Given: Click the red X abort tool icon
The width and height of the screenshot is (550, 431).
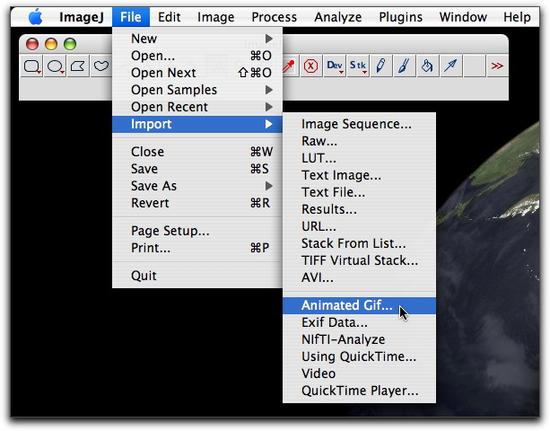Looking at the screenshot, I should click(311, 66).
